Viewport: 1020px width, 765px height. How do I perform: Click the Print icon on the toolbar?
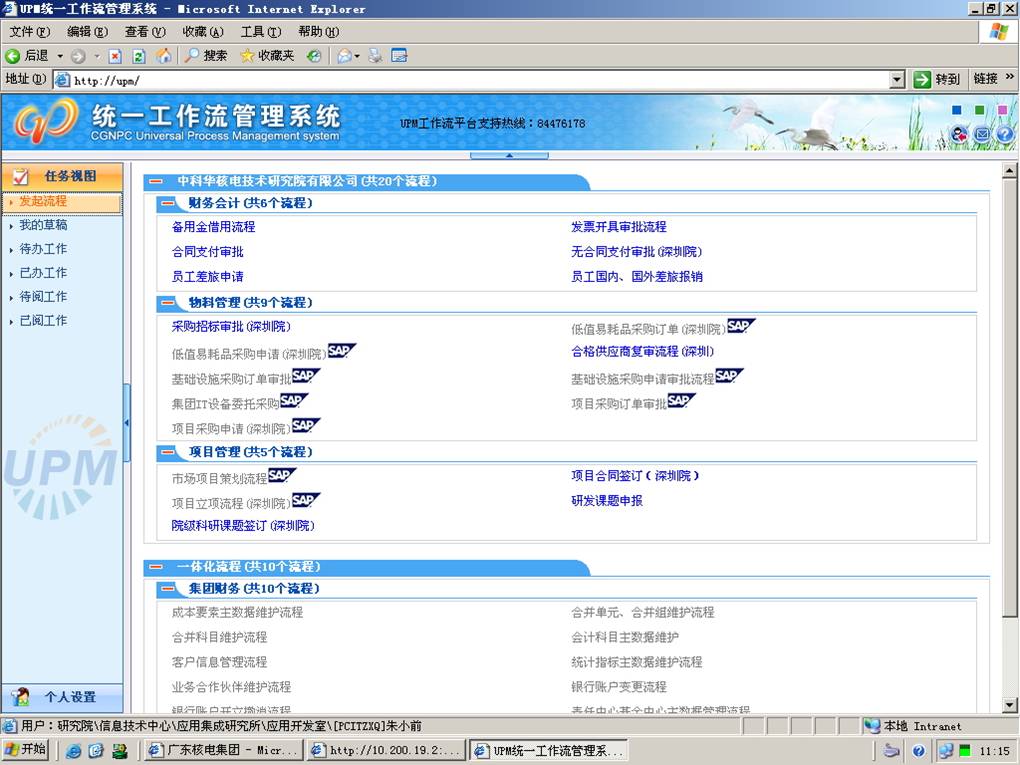coord(376,55)
